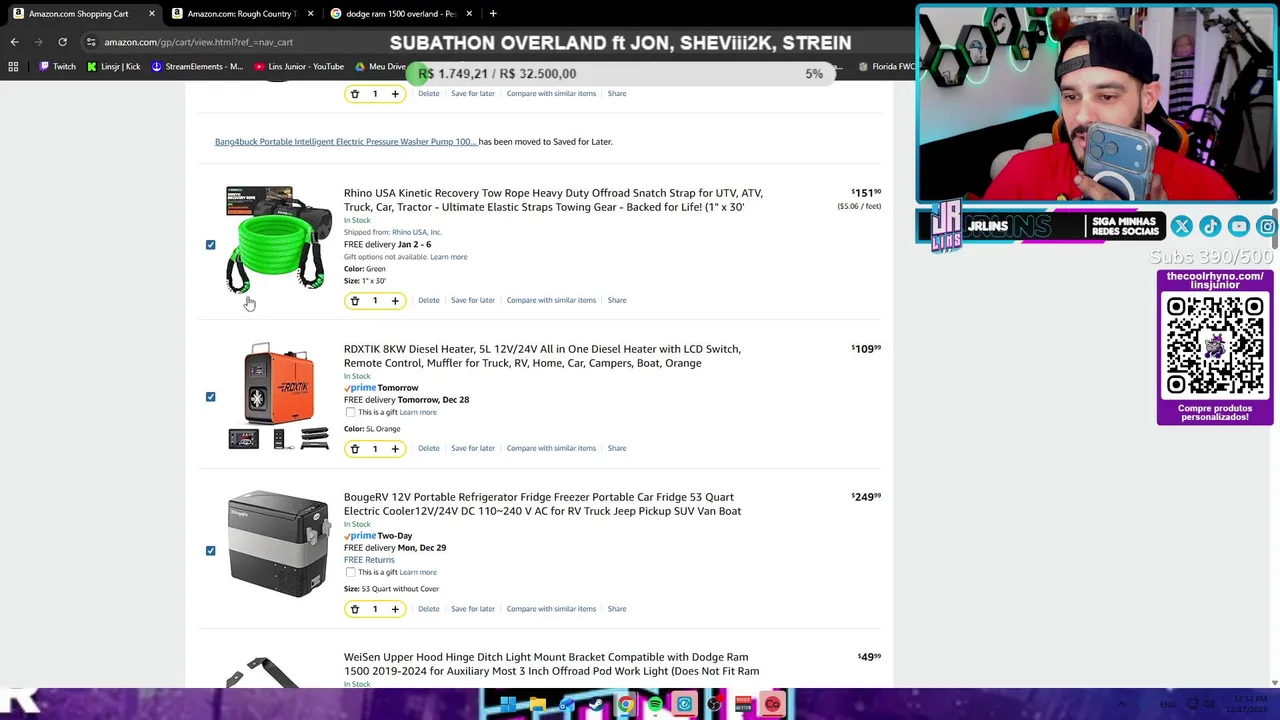Viewport: 1280px width, 720px height.
Task: Open the Meu Drive bookmark
Action: coord(380,67)
